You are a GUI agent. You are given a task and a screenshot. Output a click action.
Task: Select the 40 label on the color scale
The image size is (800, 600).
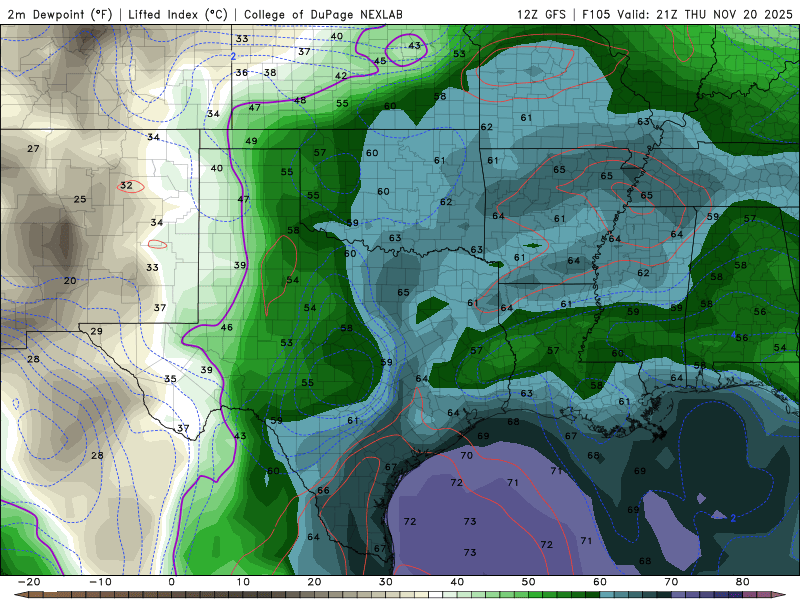point(457,582)
